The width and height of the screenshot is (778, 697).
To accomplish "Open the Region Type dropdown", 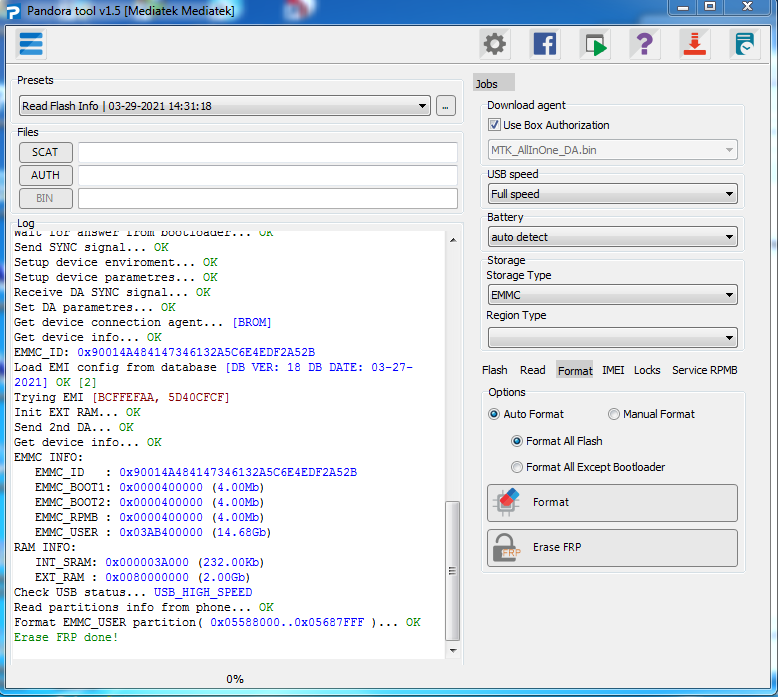I will tap(612, 338).
